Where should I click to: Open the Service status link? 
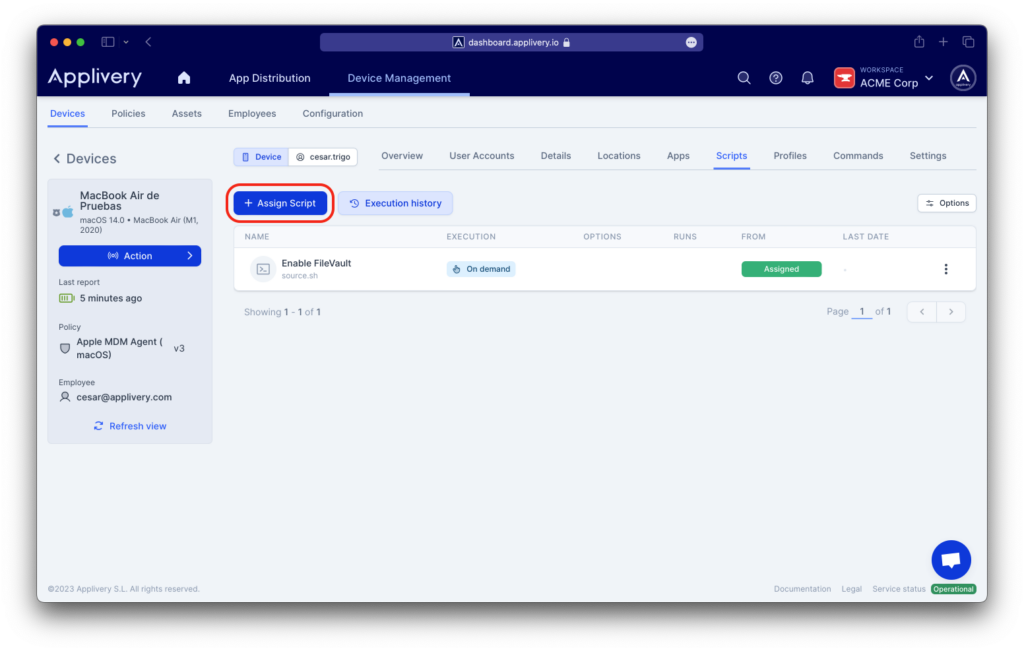899,589
